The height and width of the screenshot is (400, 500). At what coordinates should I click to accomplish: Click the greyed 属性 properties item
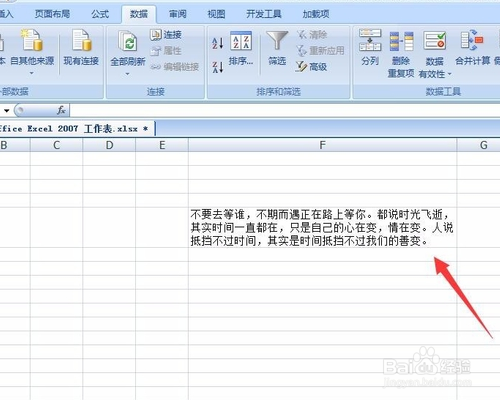point(166,51)
